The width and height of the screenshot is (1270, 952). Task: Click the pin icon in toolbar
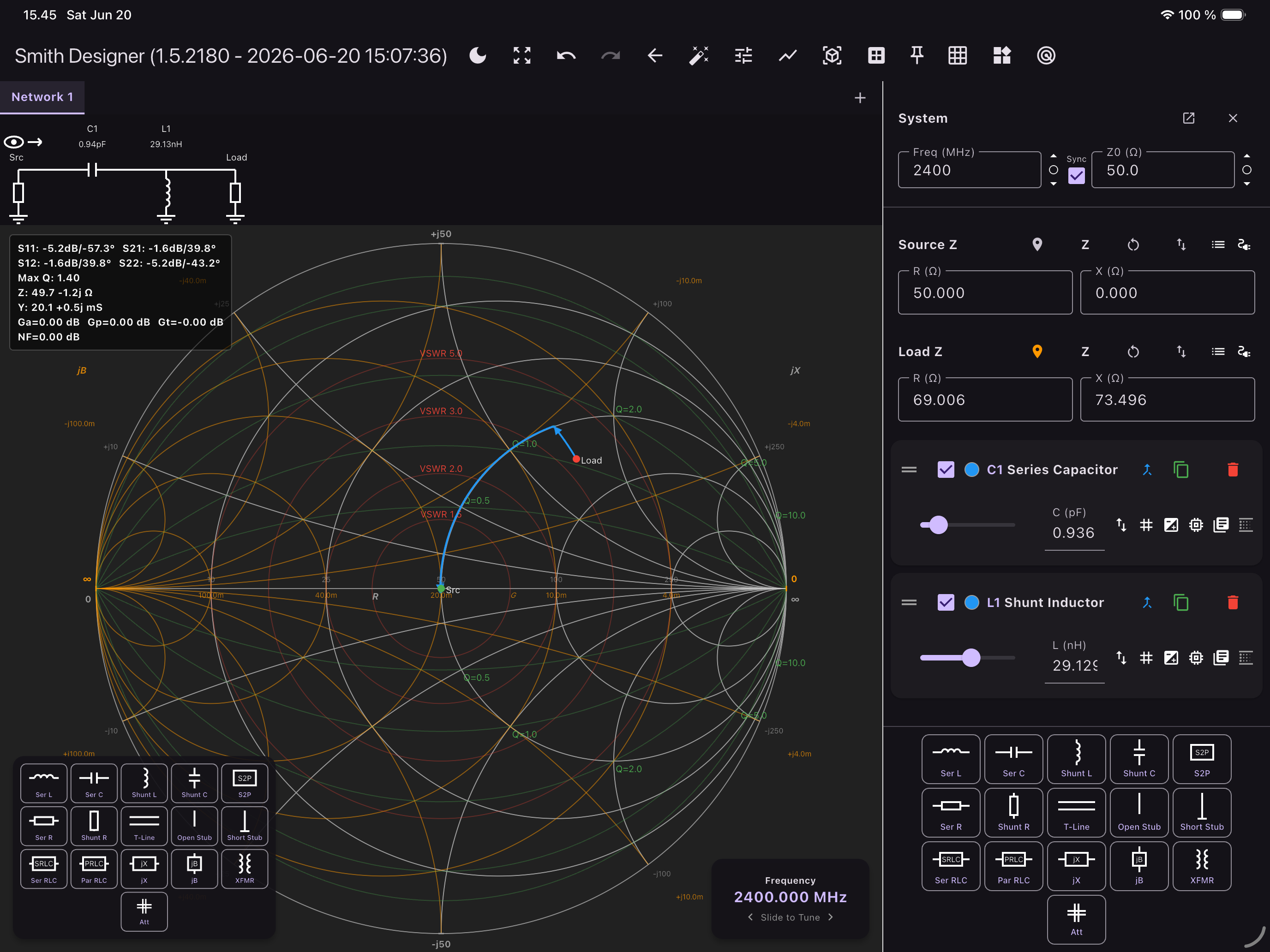point(917,56)
